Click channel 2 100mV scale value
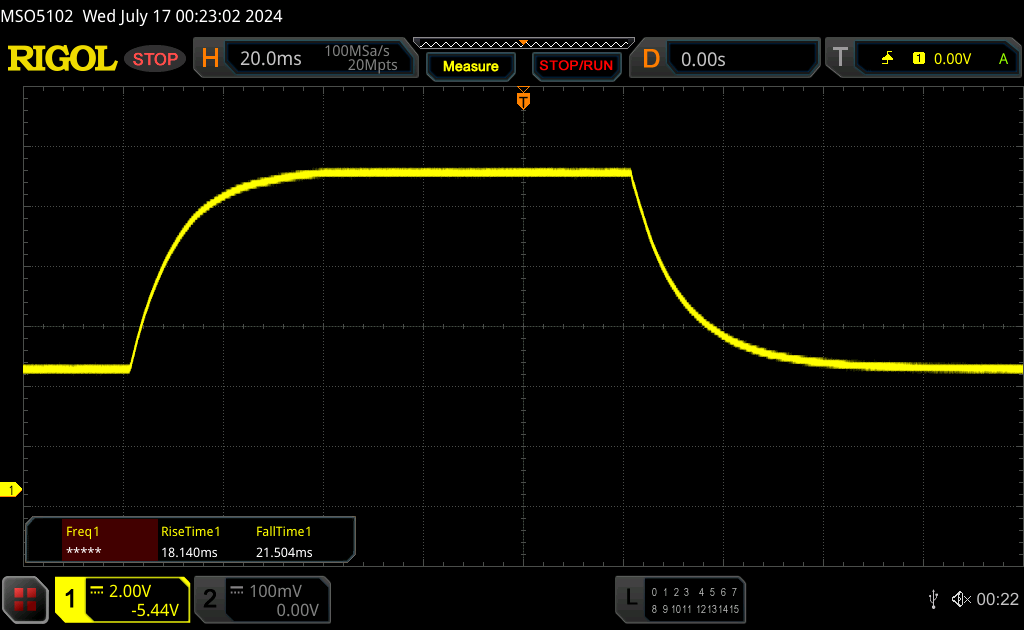 (x=276, y=591)
